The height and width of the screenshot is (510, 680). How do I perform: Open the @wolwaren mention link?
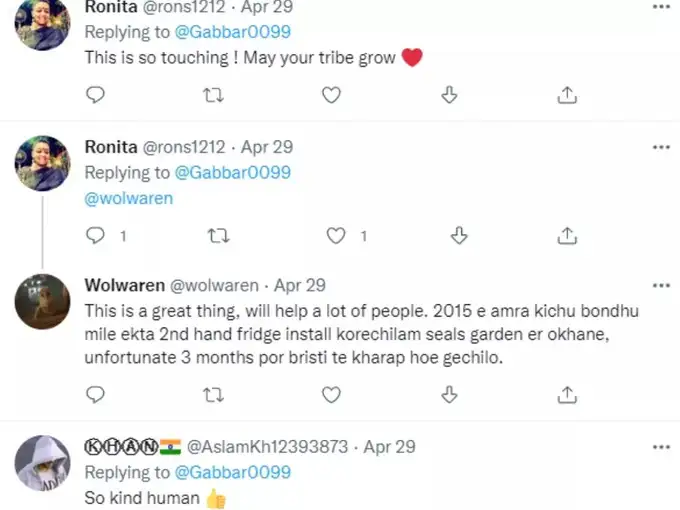129,198
